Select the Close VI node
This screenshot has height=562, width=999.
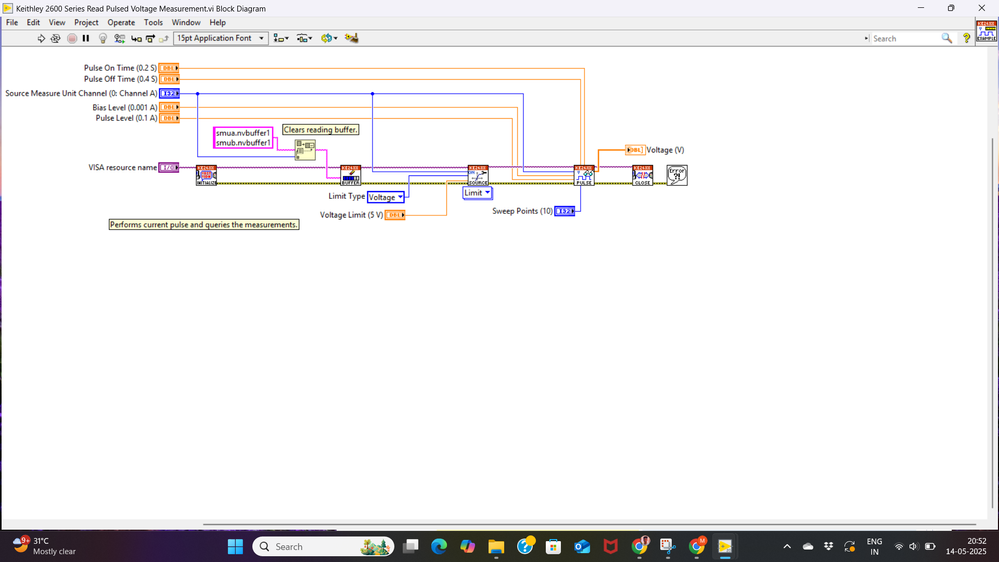[643, 175]
